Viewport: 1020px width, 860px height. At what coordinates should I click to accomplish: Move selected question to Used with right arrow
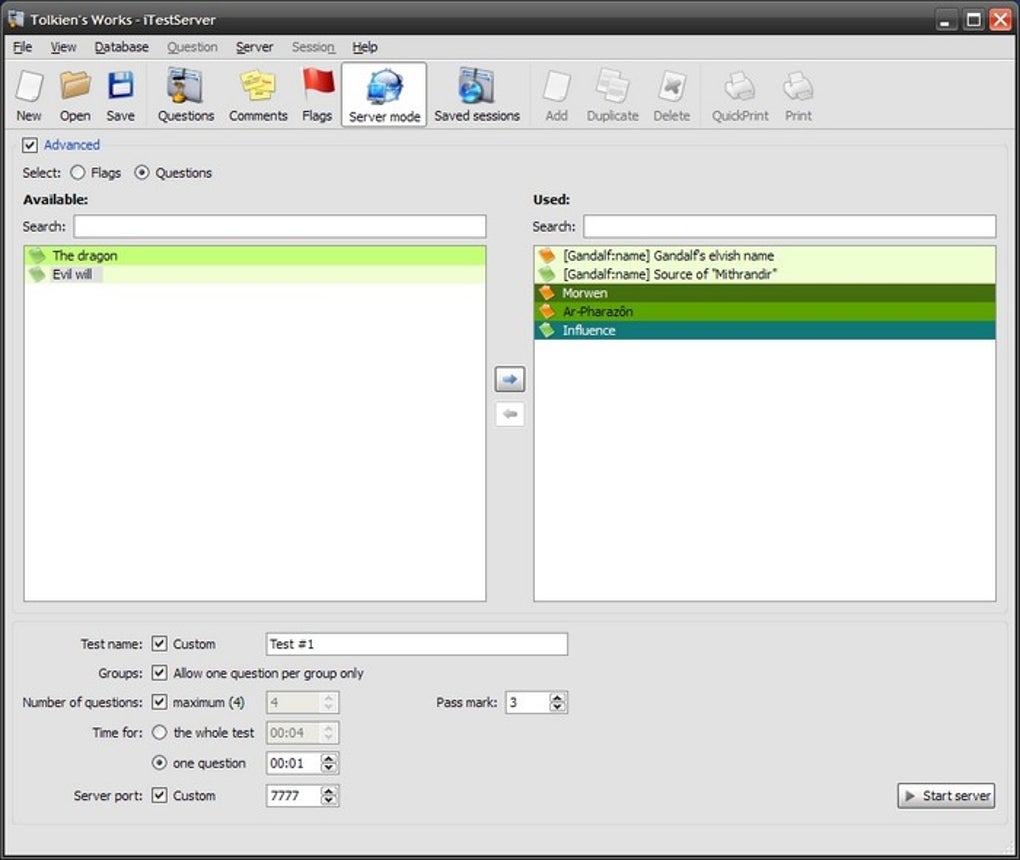510,379
